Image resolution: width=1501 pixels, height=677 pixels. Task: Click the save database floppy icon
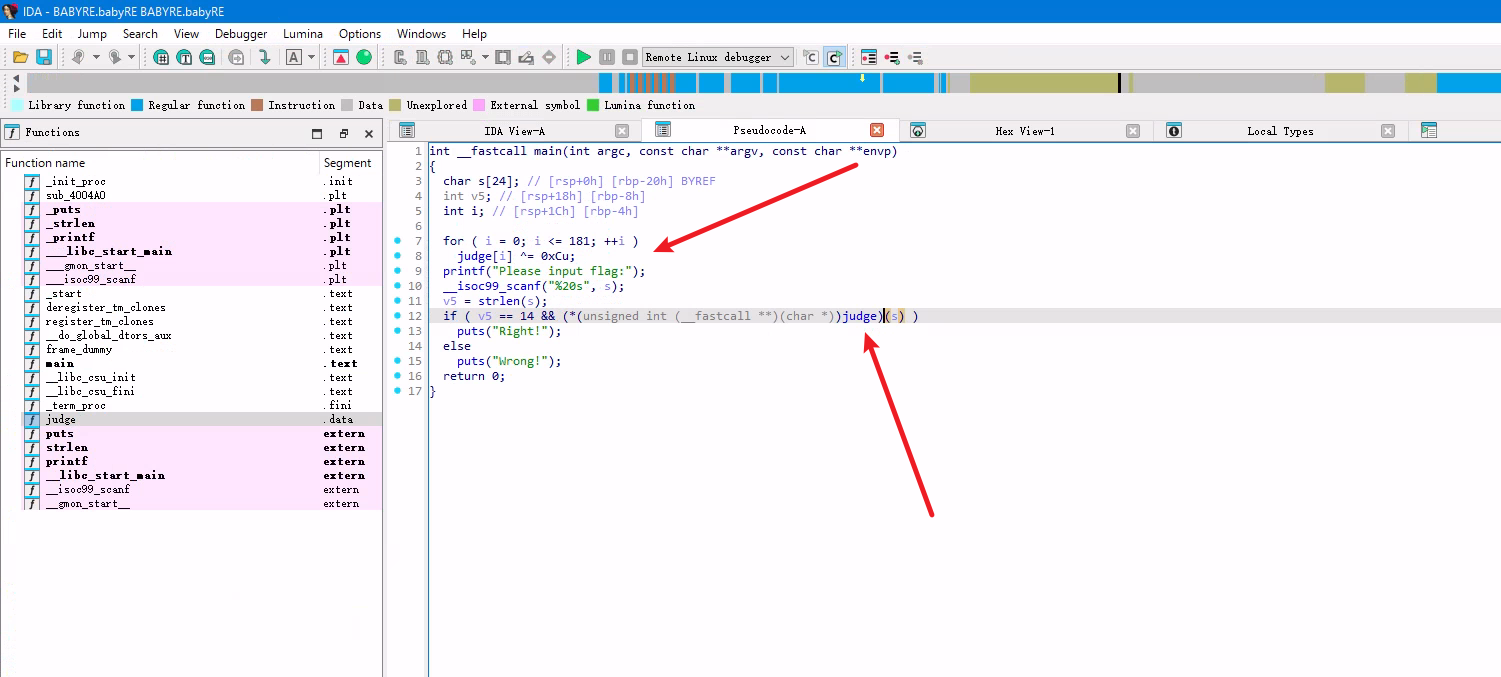click(44, 57)
